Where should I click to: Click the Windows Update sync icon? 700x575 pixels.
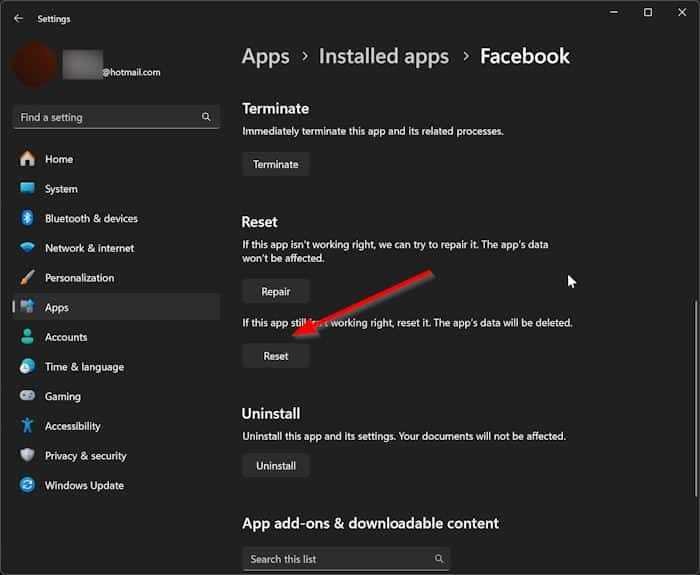27,484
